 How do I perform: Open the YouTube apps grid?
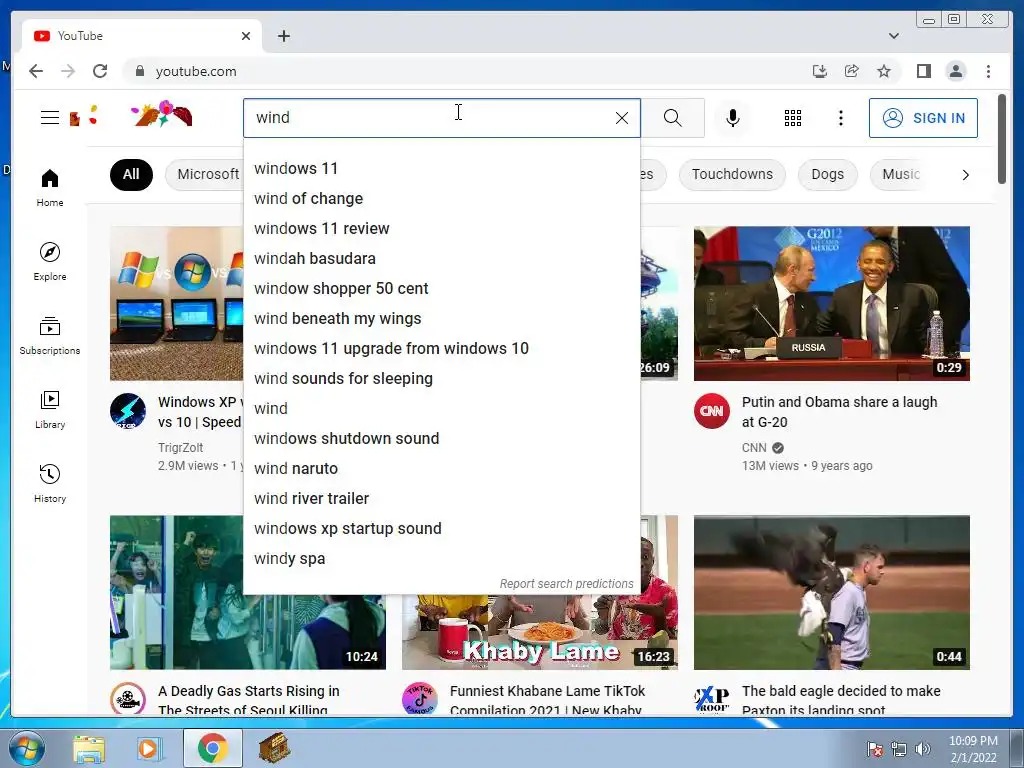(x=793, y=118)
